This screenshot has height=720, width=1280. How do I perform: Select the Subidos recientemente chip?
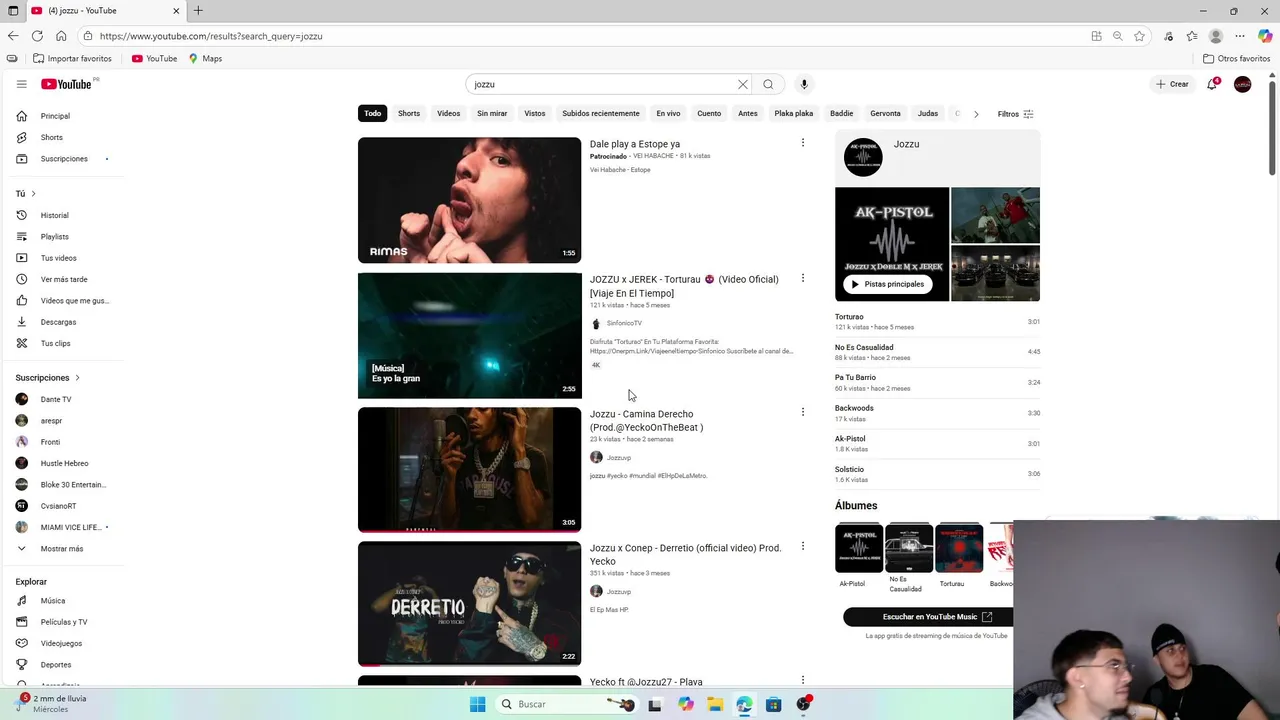pos(600,113)
